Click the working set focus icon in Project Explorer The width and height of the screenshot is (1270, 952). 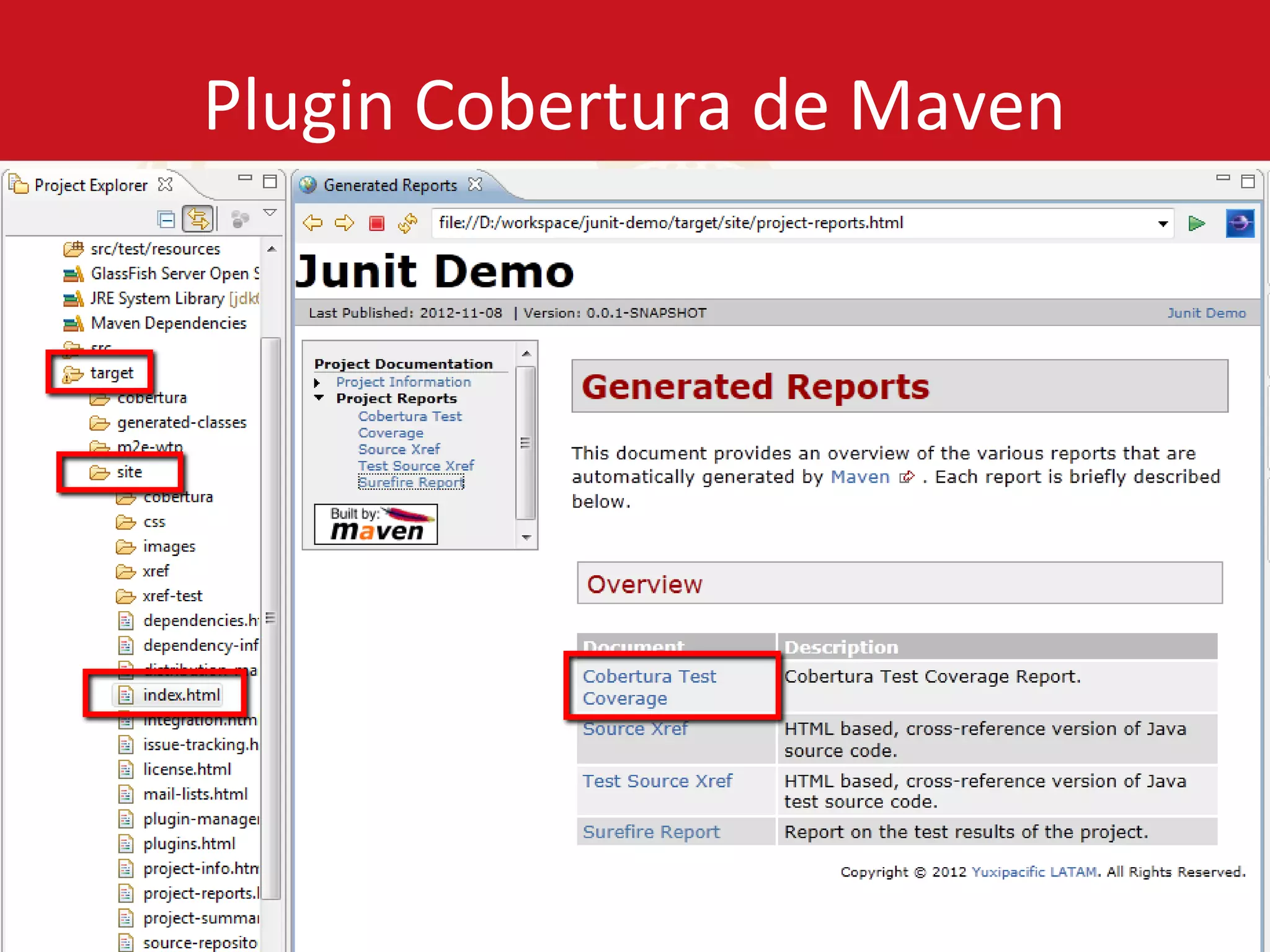click(239, 219)
